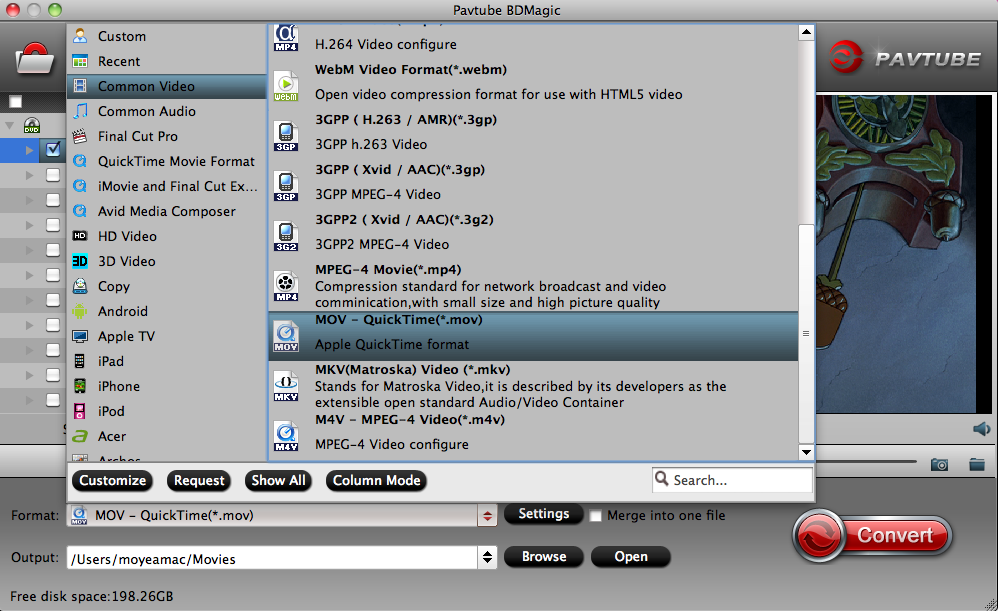Viewport: 998px width, 611px height.
Task: Click the format list scroll-up arrow
Action: point(806,32)
